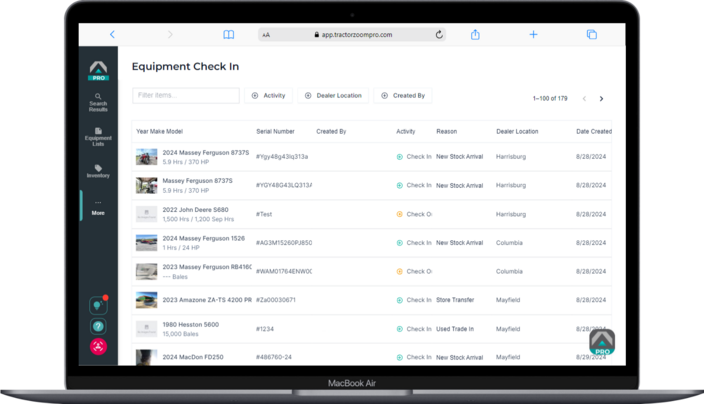Click the 1–100 of 179 pagination text
This screenshot has width=704, height=404.
tap(550, 98)
